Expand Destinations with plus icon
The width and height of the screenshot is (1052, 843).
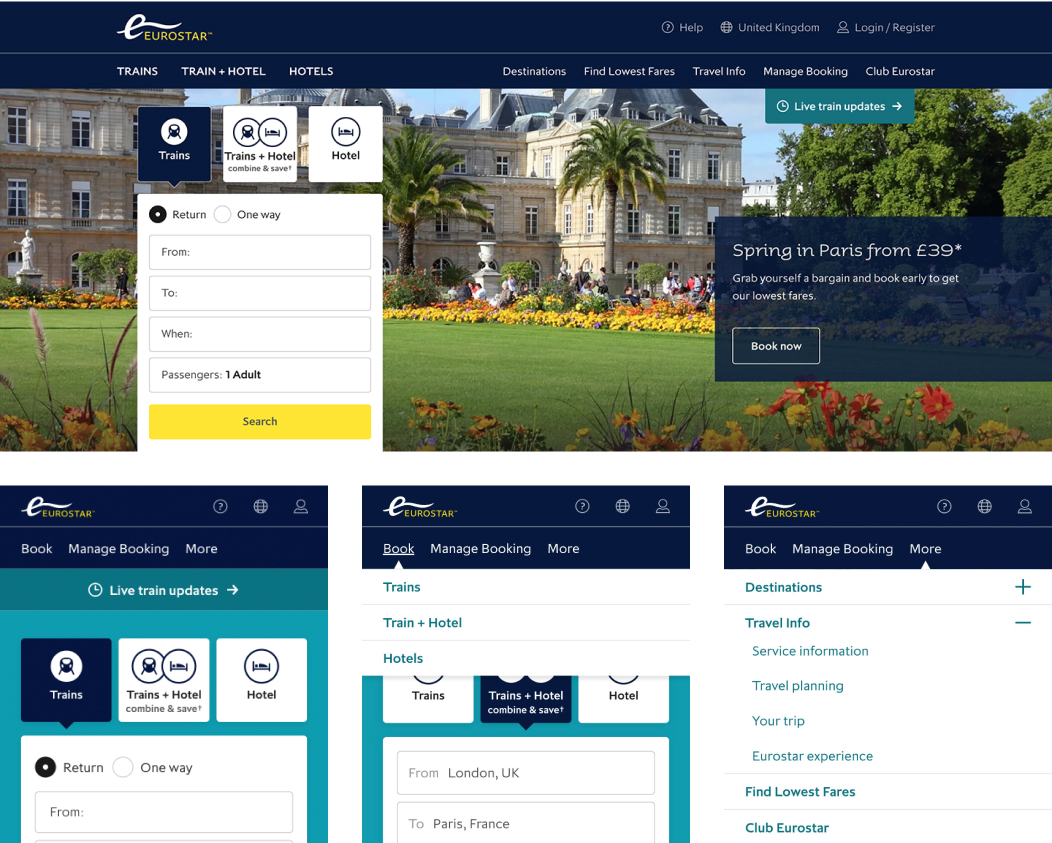click(1022, 587)
